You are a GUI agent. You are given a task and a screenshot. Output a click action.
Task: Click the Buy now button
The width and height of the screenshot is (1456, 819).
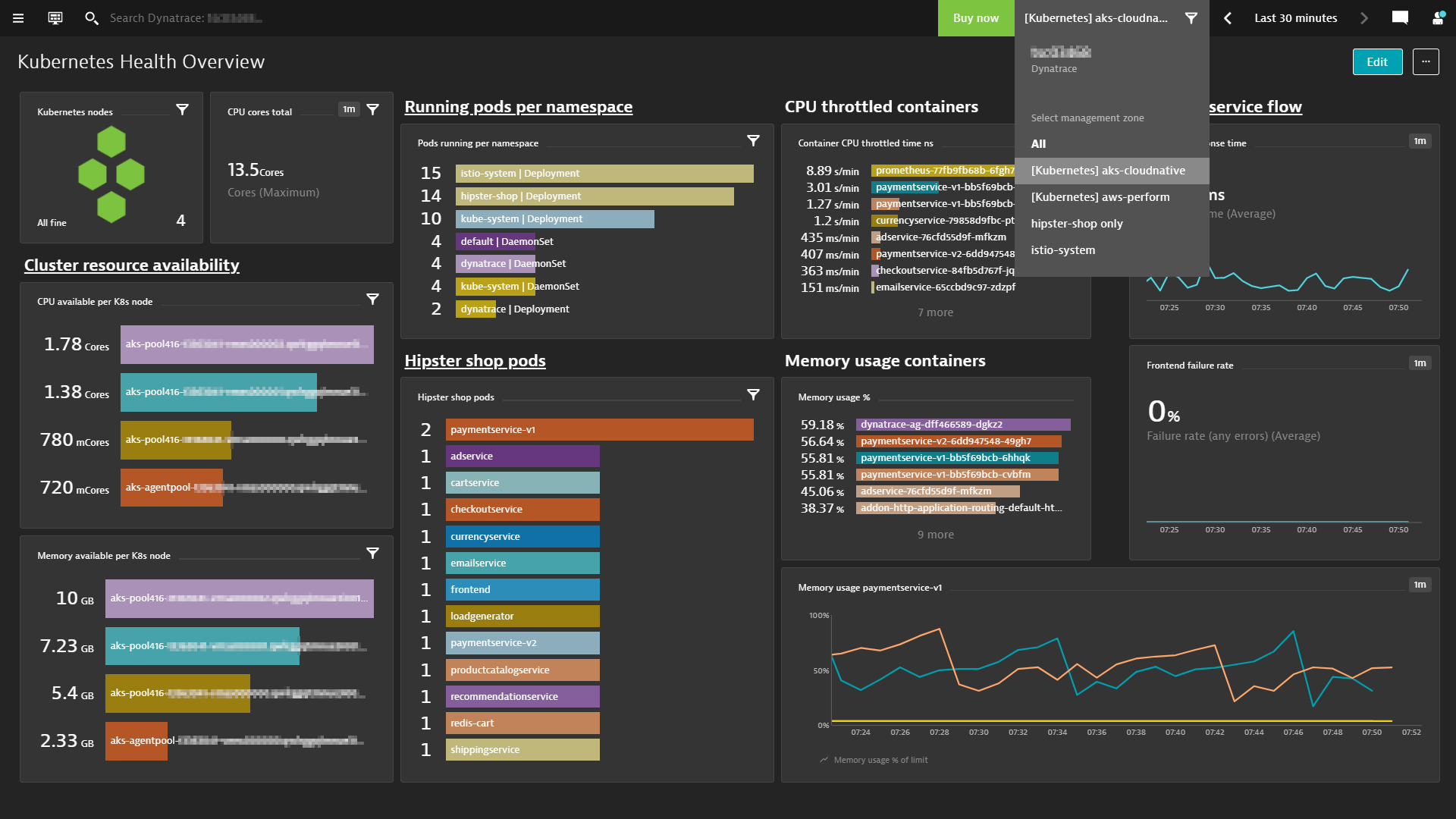coord(976,18)
